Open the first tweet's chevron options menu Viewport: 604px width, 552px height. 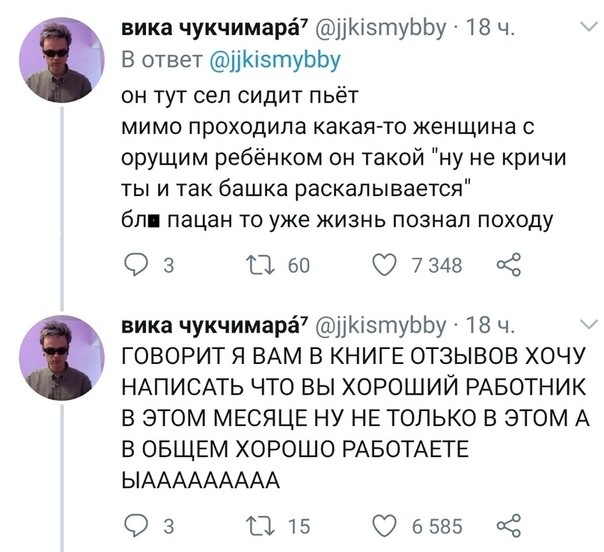(x=587, y=33)
